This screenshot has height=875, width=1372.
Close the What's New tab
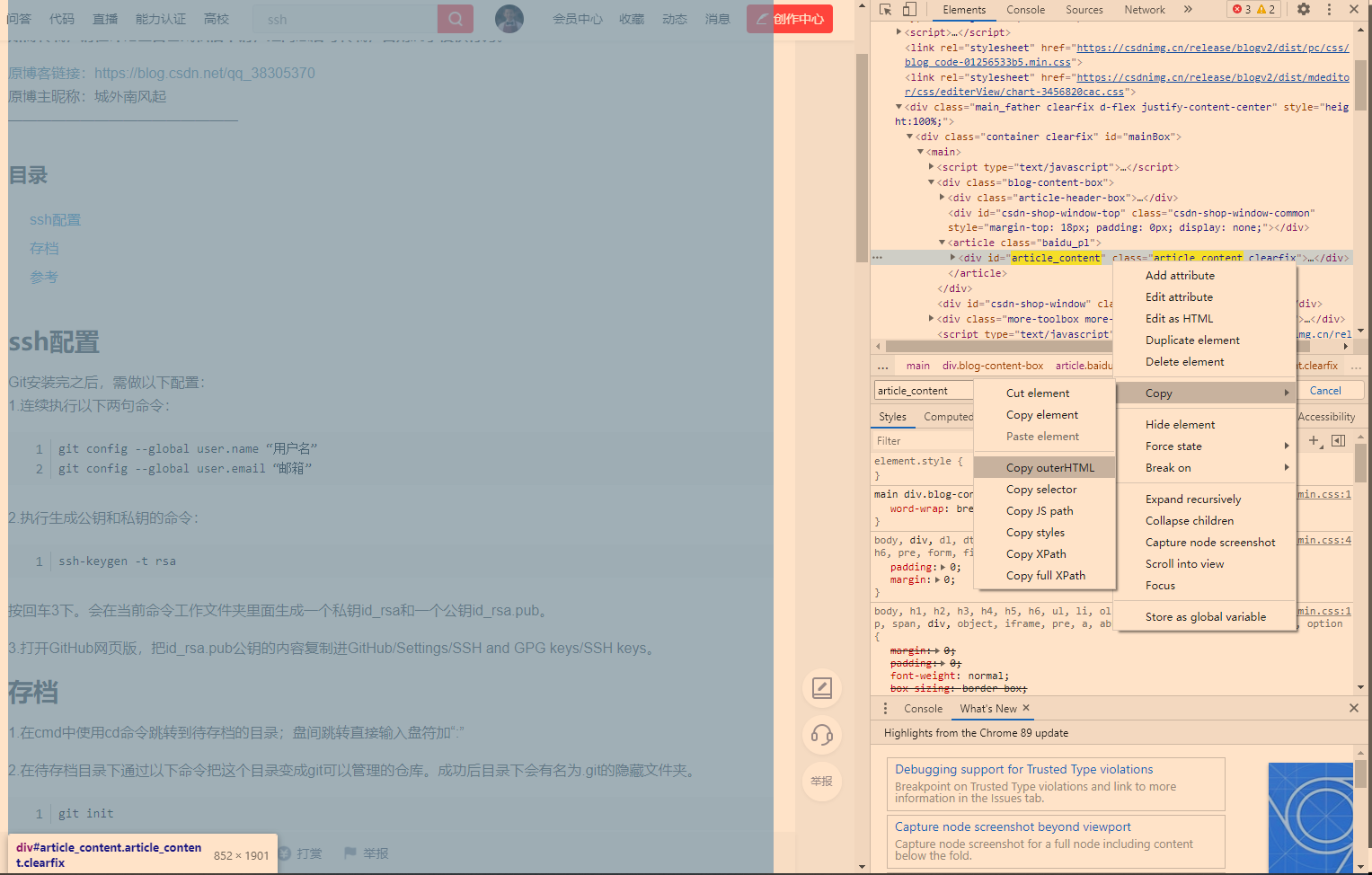pos(1026,708)
